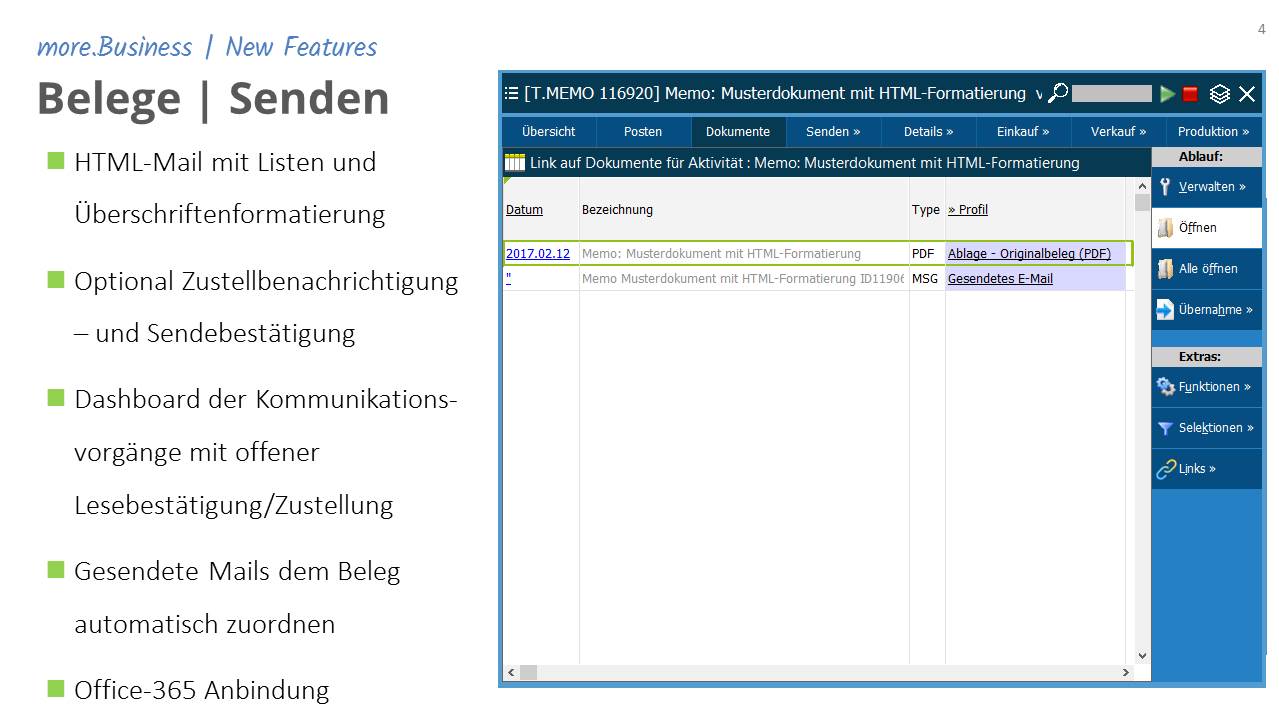
Task: Click the horizontal scrollbar left arrow
Action: point(511,673)
